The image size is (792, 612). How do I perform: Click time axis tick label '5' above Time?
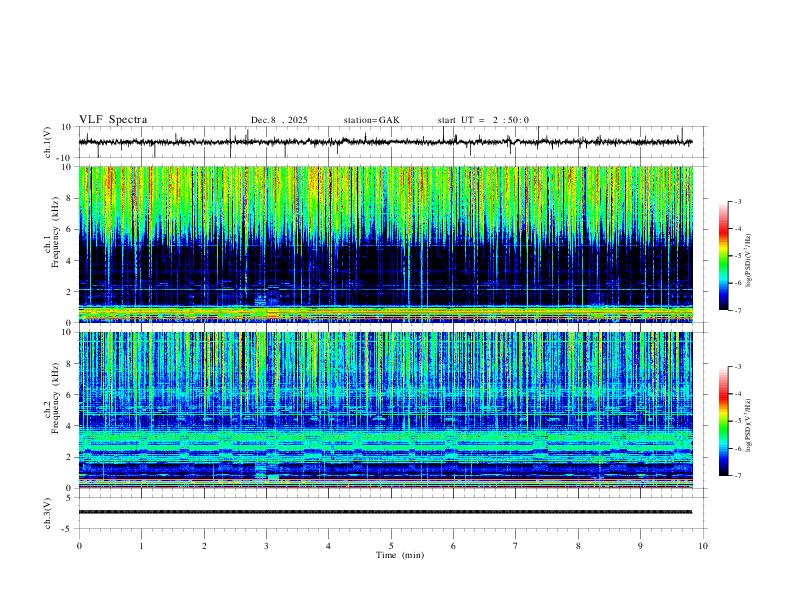(391, 546)
